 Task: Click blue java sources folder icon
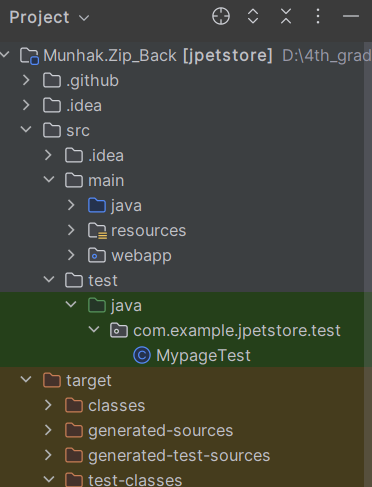(97, 205)
